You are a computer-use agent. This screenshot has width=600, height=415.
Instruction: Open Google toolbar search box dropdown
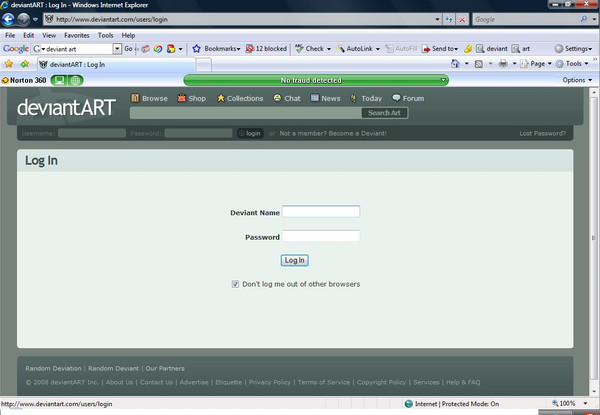pyautogui.click(x=117, y=49)
